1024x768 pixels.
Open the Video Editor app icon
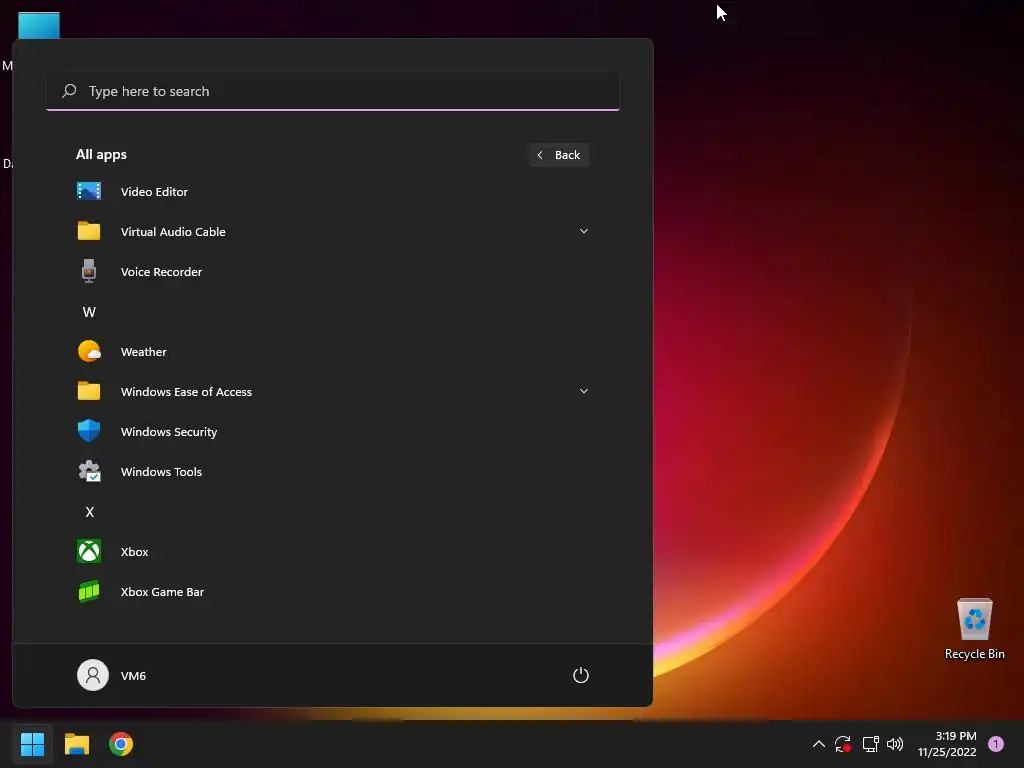click(89, 191)
